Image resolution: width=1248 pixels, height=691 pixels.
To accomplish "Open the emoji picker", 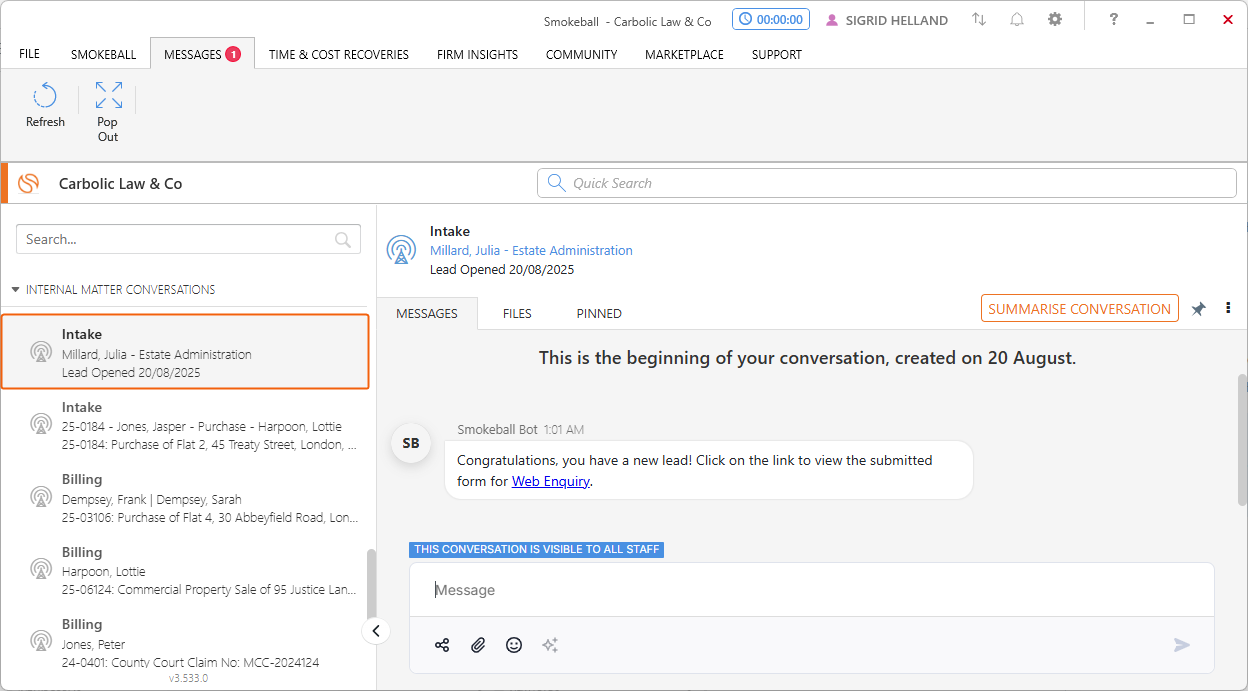I will pyautogui.click(x=514, y=645).
